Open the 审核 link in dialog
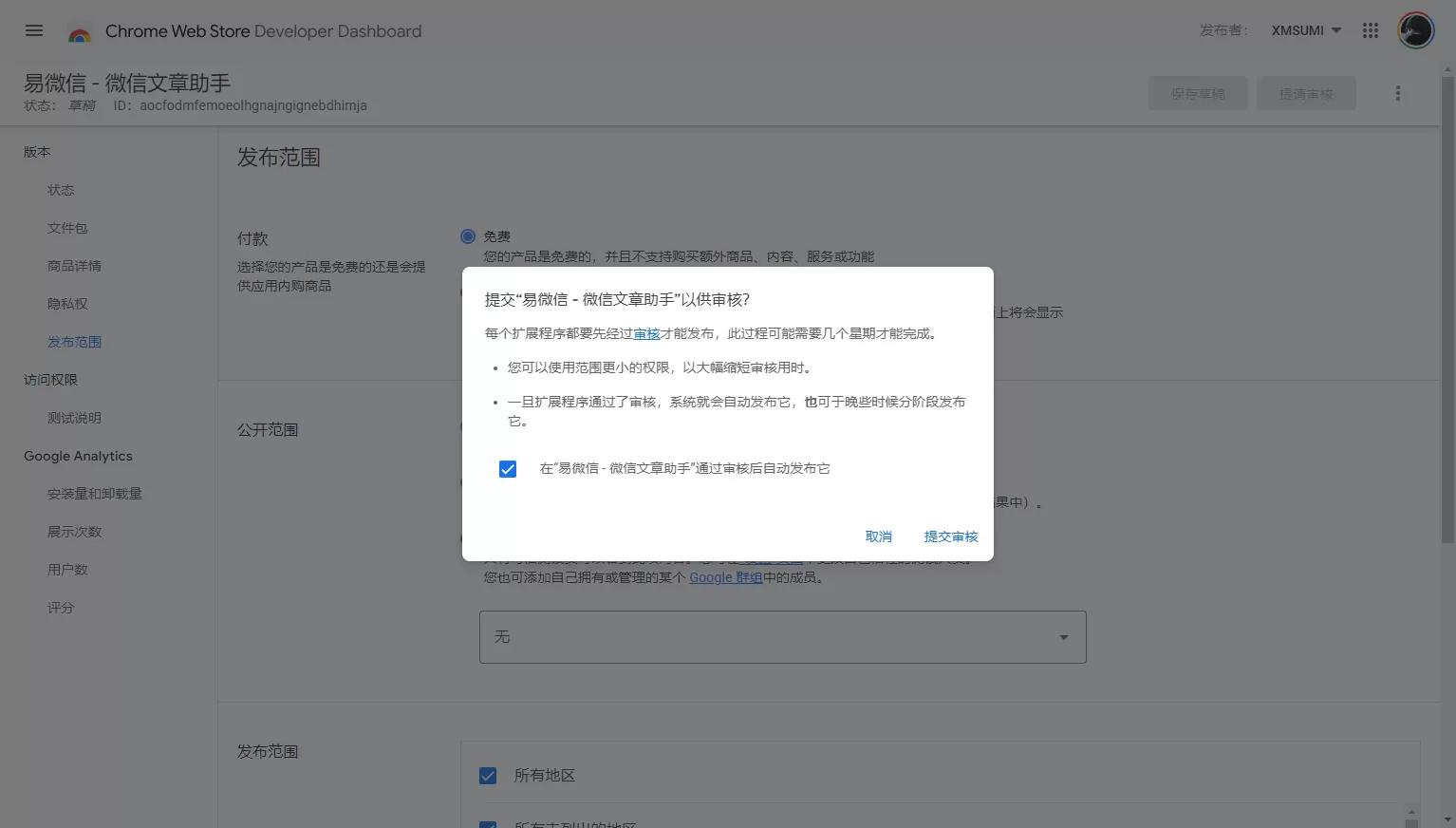Viewport: 1456px width, 828px height. (646, 333)
